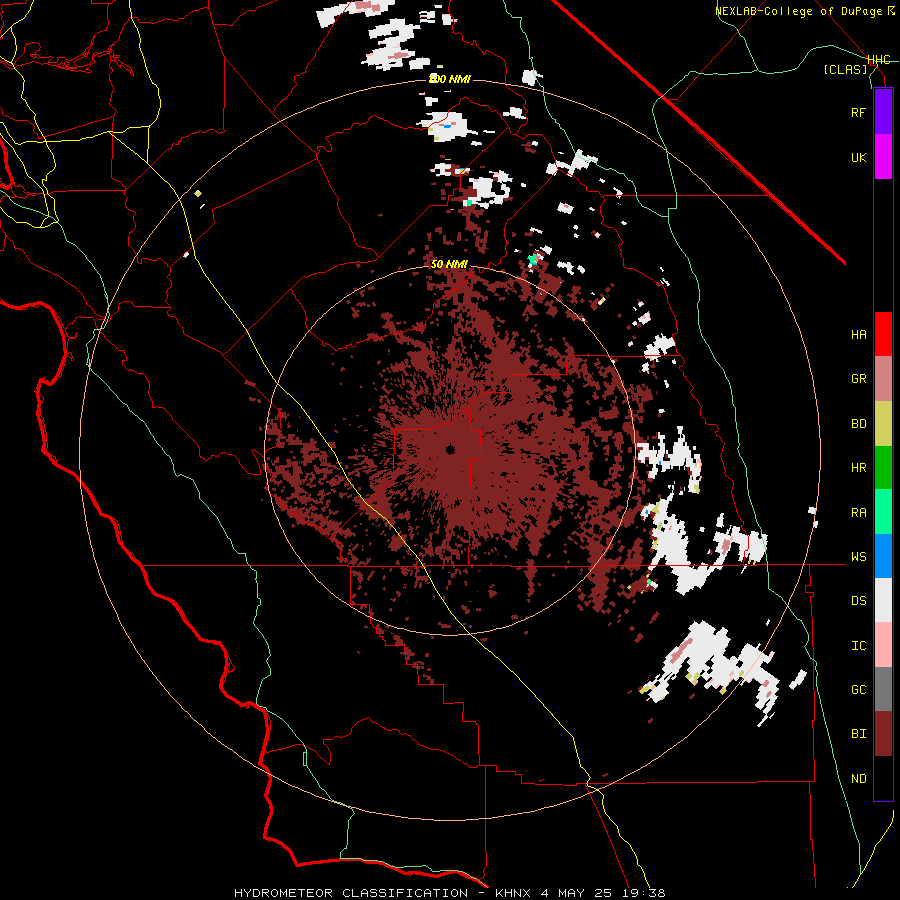Click the Hydrometeor Classification KHNX title caption

(449, 893)
